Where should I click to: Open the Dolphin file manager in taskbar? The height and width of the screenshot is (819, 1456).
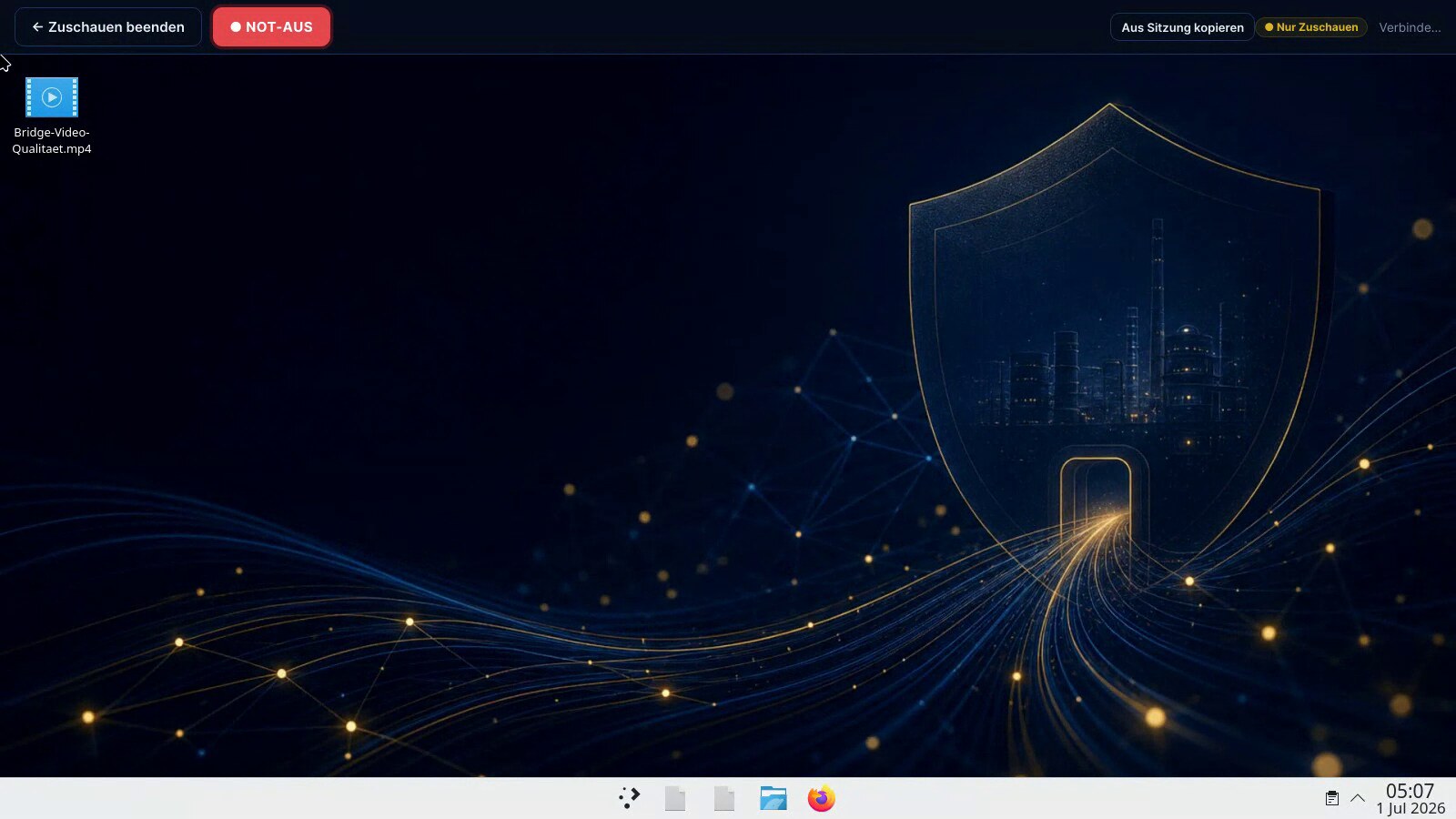point(773,798)
